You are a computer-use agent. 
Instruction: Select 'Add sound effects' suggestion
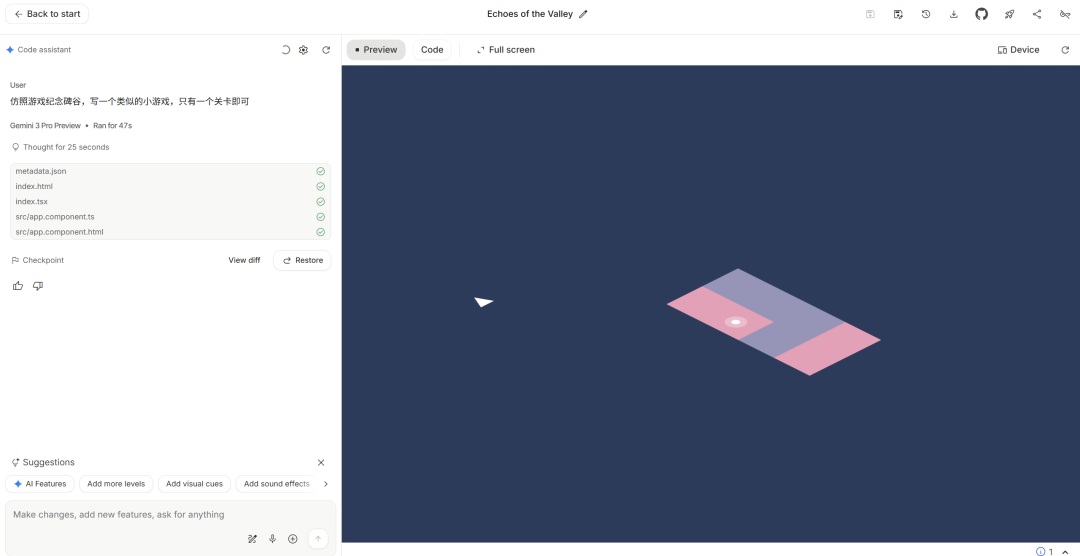277,484
